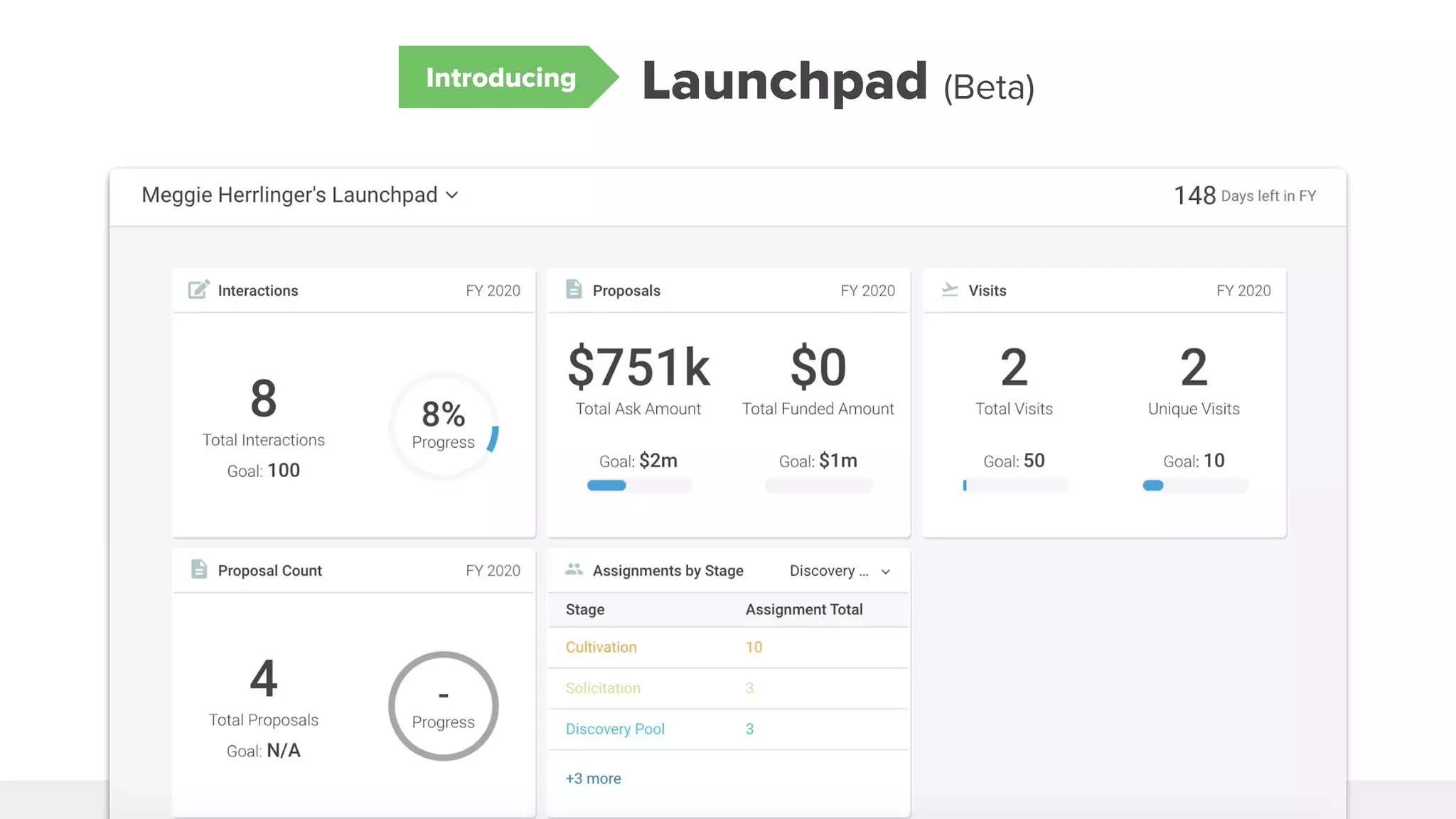
Task: Click the Assignments by Stage people icon
Action: pos(574,569)
